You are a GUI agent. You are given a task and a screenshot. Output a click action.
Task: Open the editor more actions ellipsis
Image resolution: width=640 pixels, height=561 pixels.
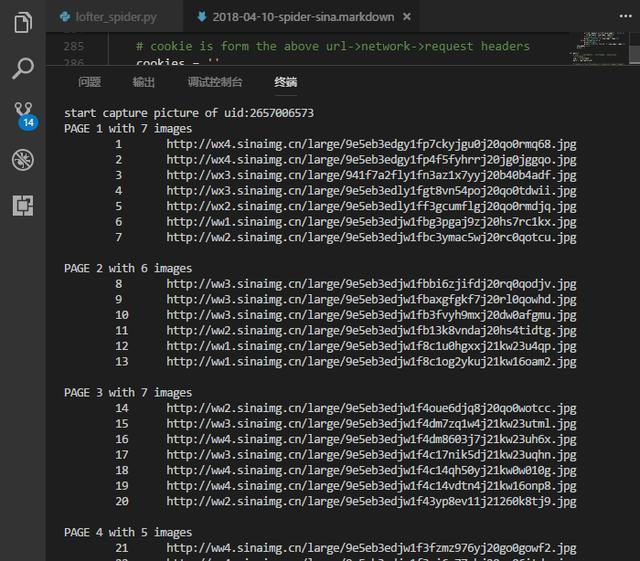point(625,16)
